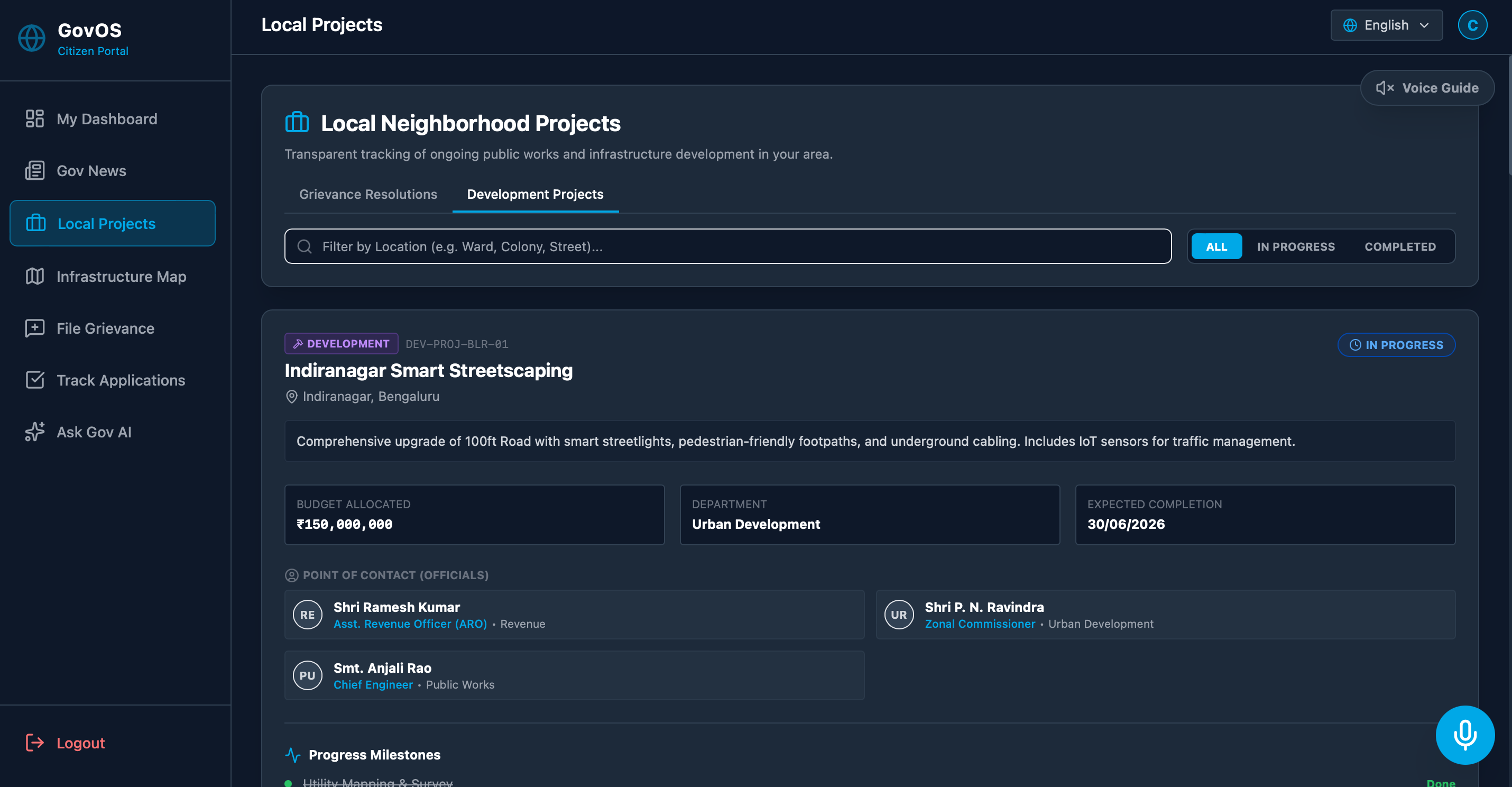Screen dimensions: 1512x787
Task: Open Track Applications checkbox icon
Action: 35,379
